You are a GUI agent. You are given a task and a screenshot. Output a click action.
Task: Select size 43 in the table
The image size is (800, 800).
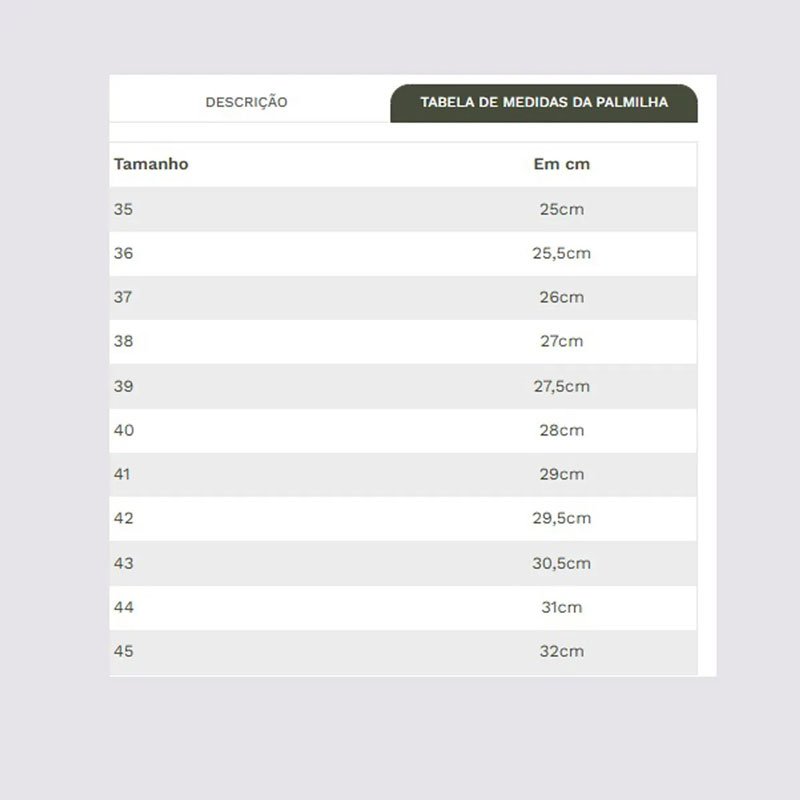pyautogui.click(x=123, y=563)
